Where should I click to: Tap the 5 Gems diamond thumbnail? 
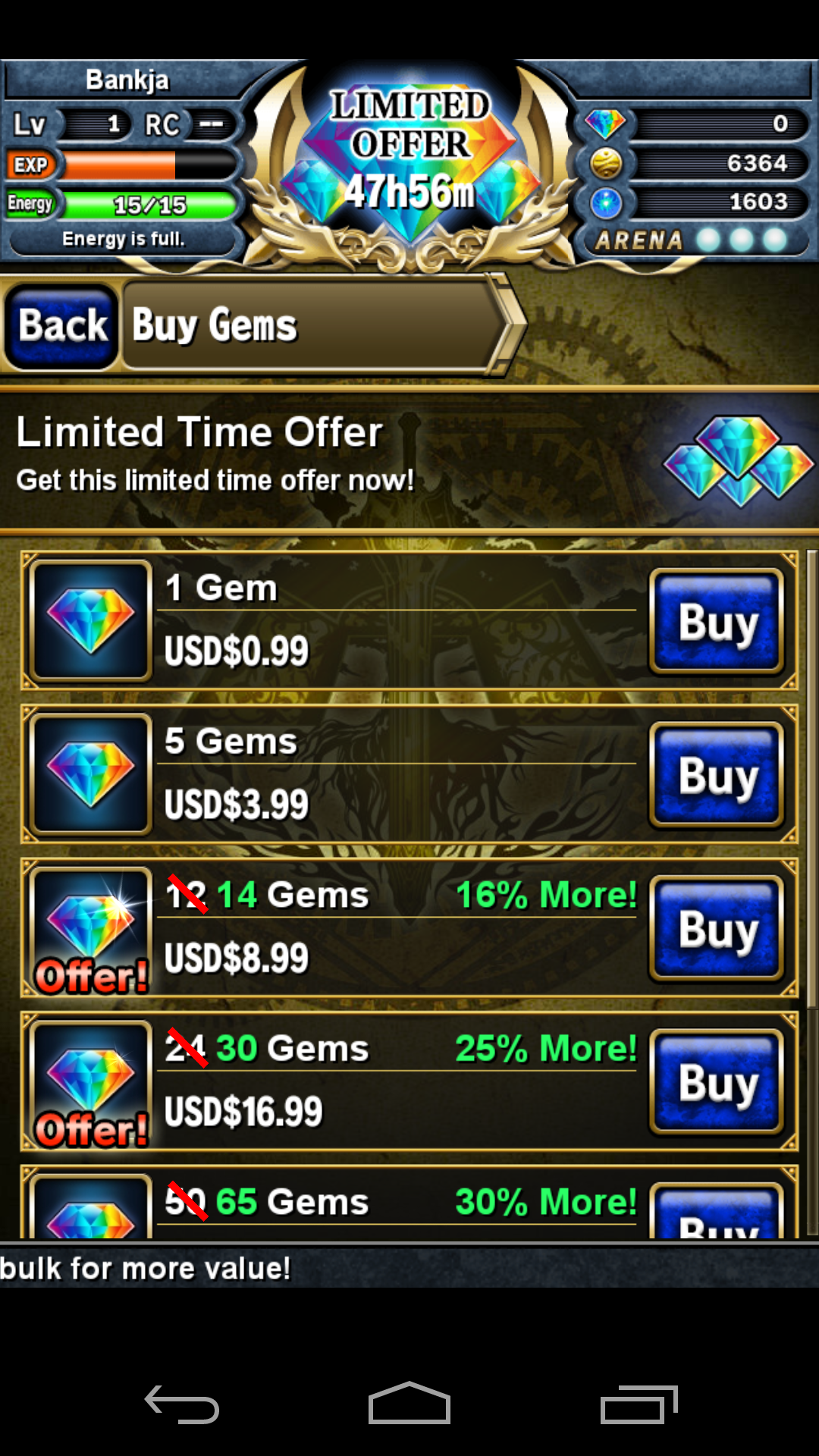[91, 774]
